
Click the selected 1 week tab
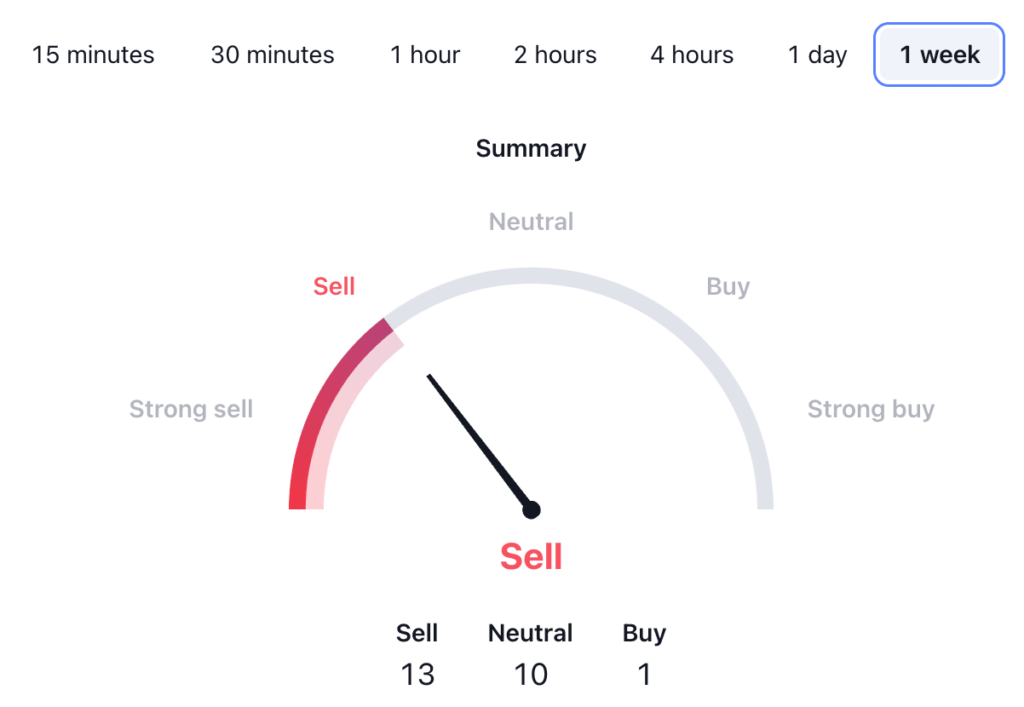tap(939, 55)
